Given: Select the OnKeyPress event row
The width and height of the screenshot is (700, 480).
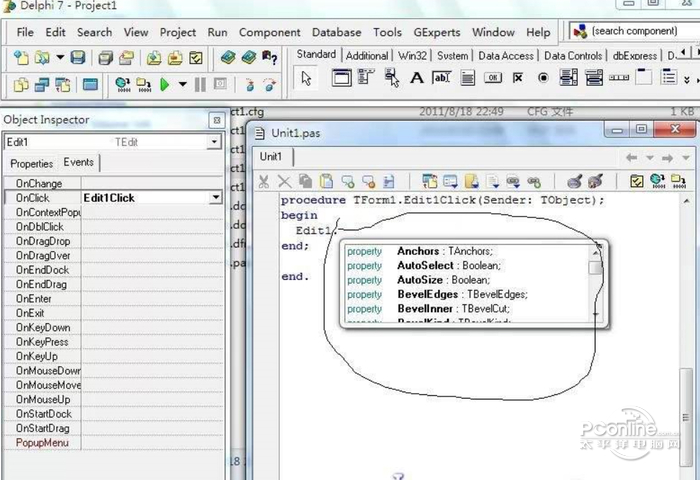Looking at the screenshot, I should tap(113, 342).
